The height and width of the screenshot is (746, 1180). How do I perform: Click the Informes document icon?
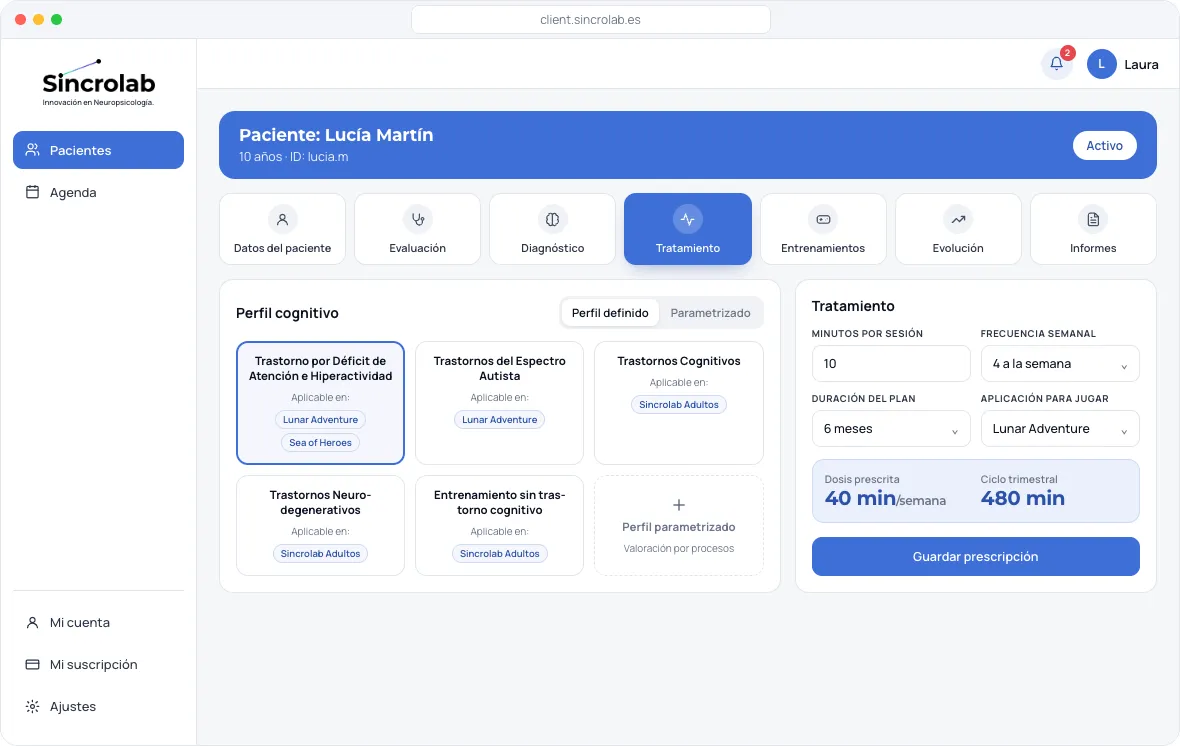tap(1093, 219)
